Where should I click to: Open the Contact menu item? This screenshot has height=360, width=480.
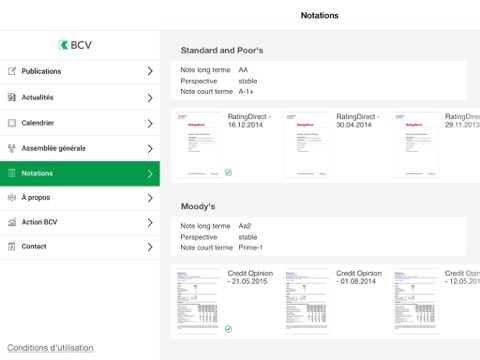coord(80,247)
